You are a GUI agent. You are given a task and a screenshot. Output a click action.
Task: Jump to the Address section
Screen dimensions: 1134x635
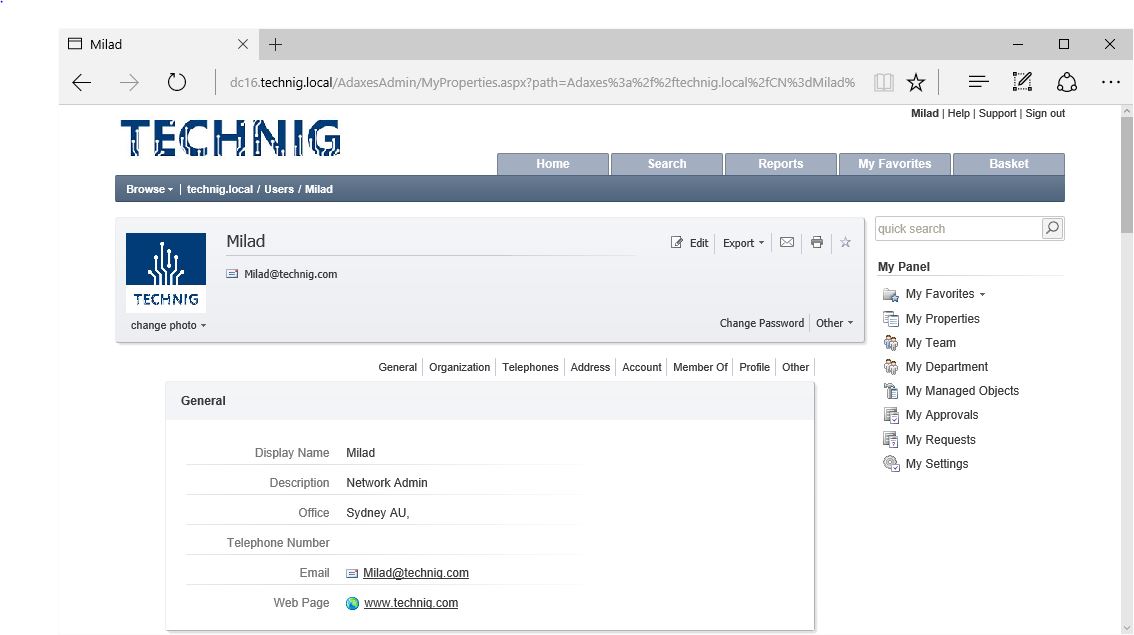click(x=590, y=367)
